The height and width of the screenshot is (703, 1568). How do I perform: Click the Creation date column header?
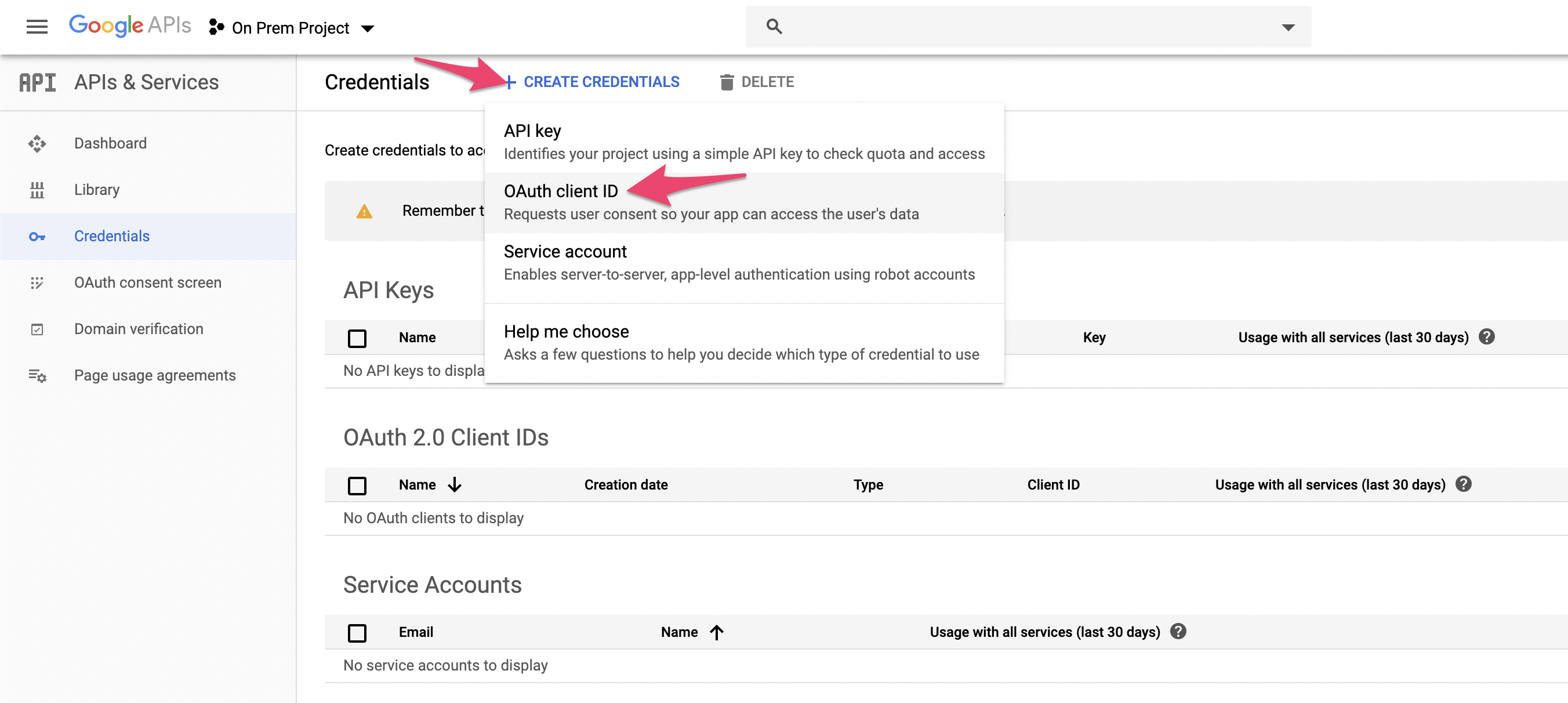pos(626,485)
